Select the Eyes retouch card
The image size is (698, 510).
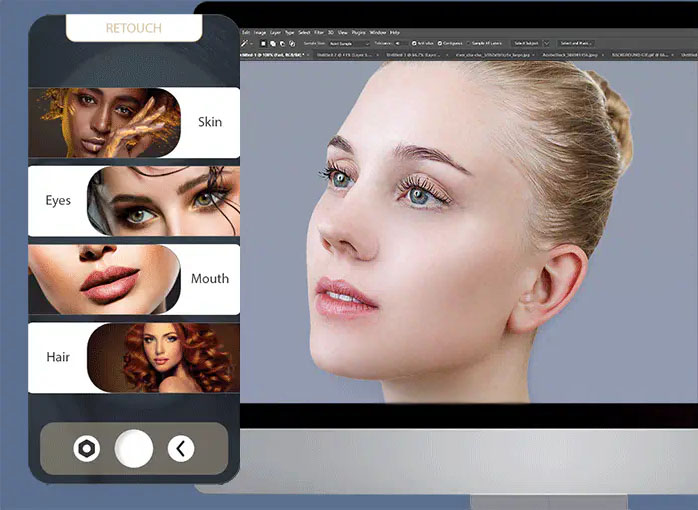coord(134,201)
